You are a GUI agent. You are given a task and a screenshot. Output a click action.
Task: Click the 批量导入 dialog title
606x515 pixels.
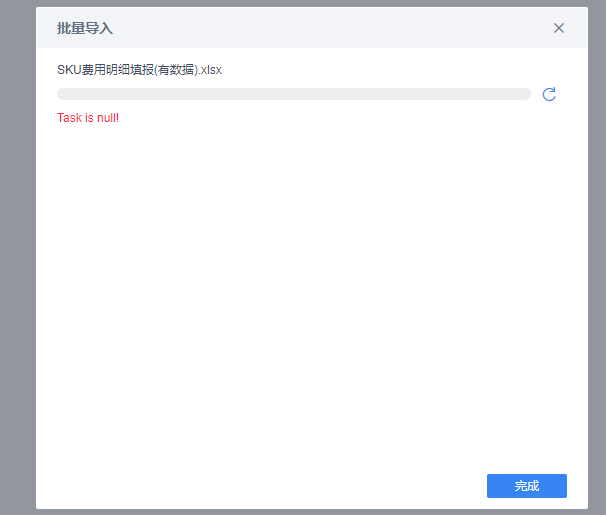tap(85, 28)
